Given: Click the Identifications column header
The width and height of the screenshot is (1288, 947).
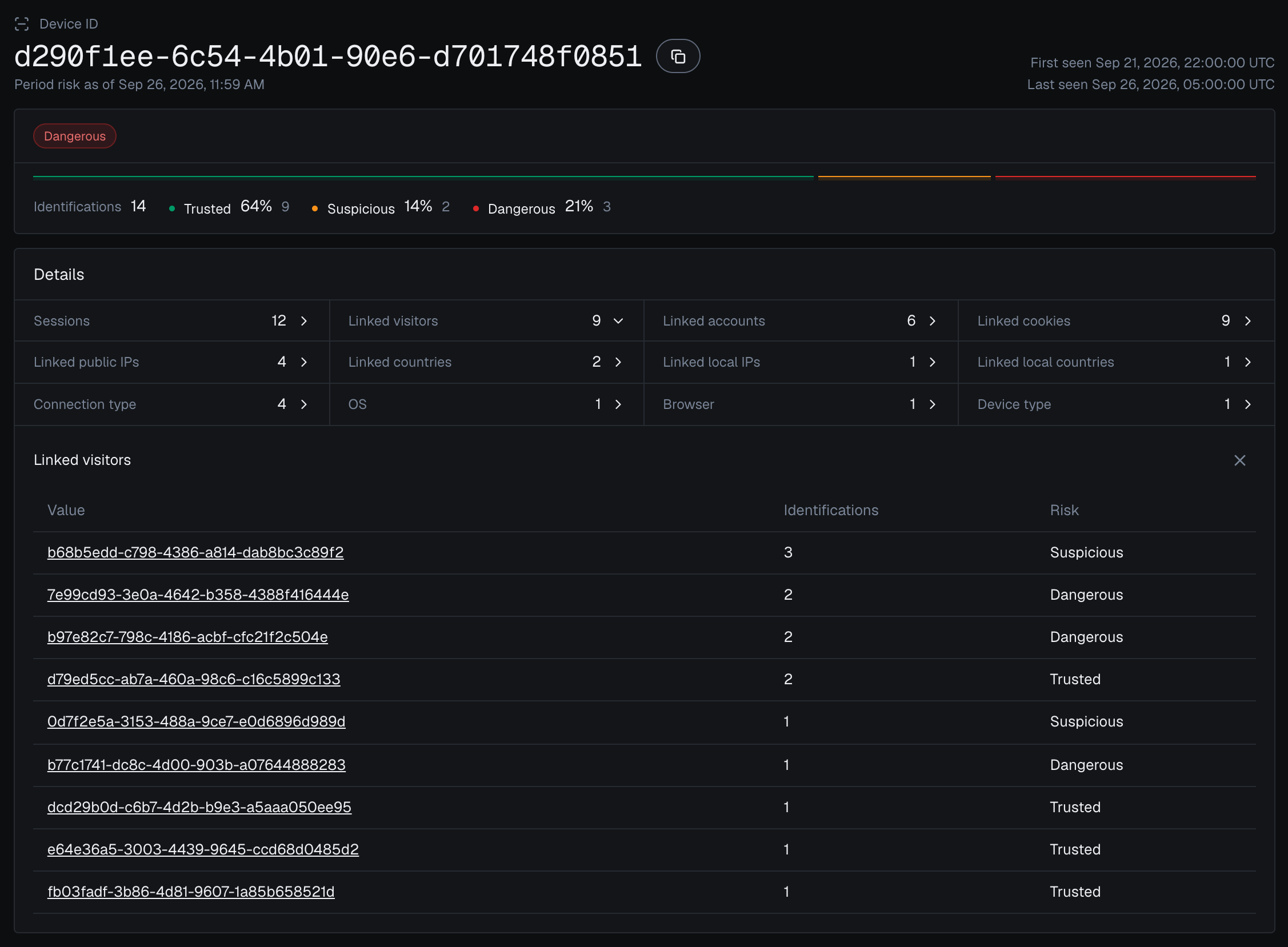Looking at the screenshot, I should pyautogui.click(x=831, y=510).
